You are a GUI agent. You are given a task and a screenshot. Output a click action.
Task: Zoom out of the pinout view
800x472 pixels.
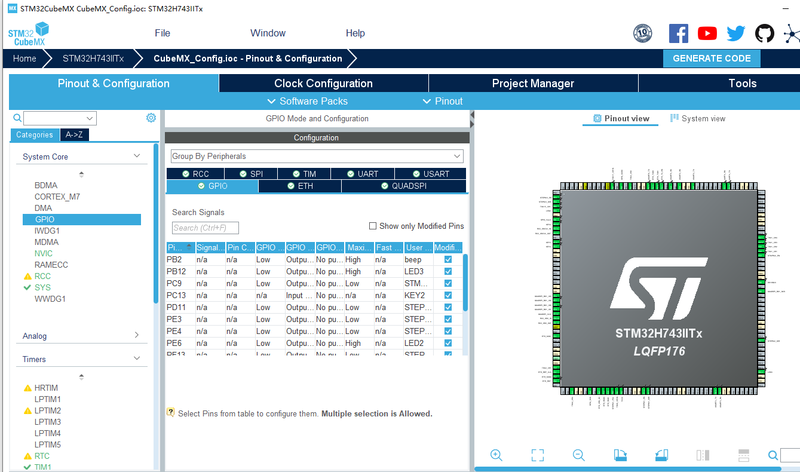(x=579, y=455)
